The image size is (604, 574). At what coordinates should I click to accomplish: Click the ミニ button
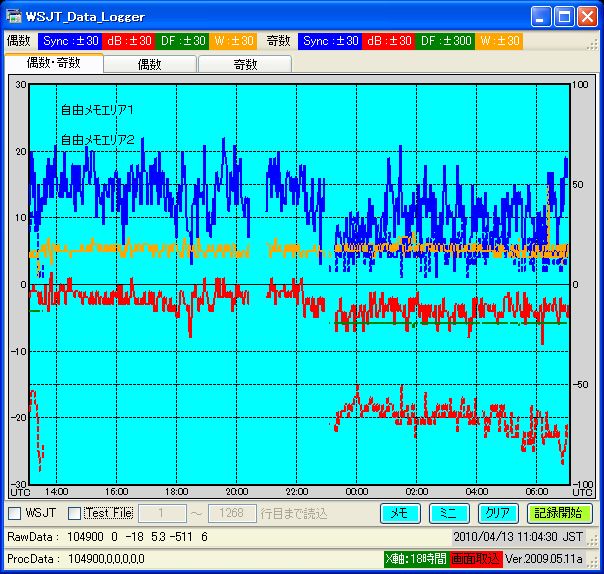[x=449, y=513]
